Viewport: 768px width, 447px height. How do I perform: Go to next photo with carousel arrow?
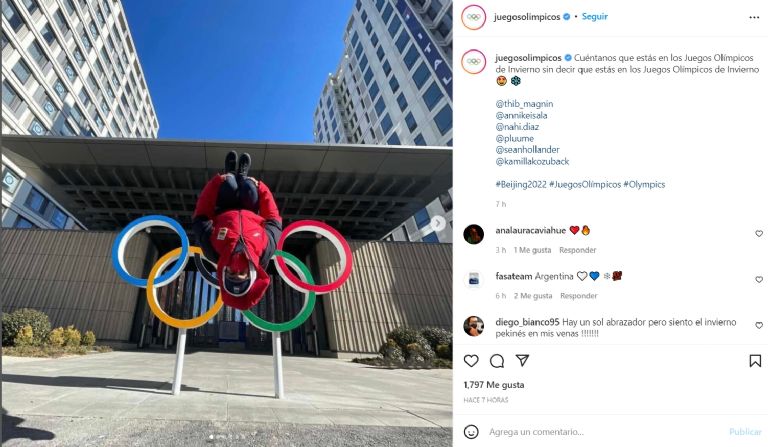(x=438, y=223)
